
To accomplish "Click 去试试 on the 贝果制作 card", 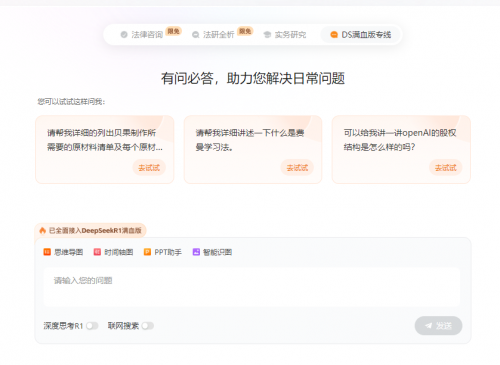I will [149, 168].
